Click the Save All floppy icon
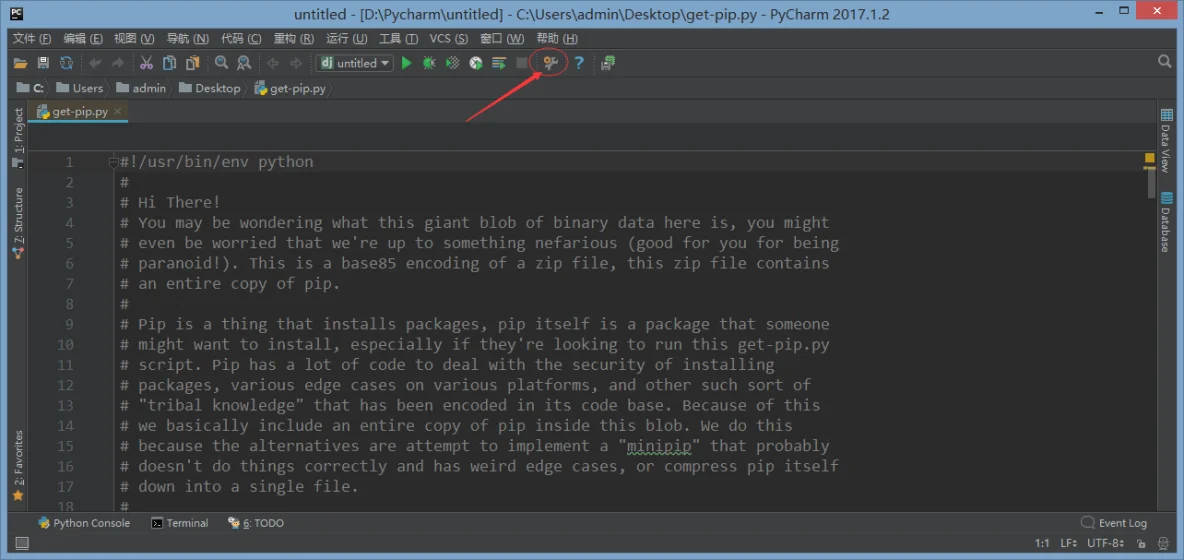 tap(43, 63)
